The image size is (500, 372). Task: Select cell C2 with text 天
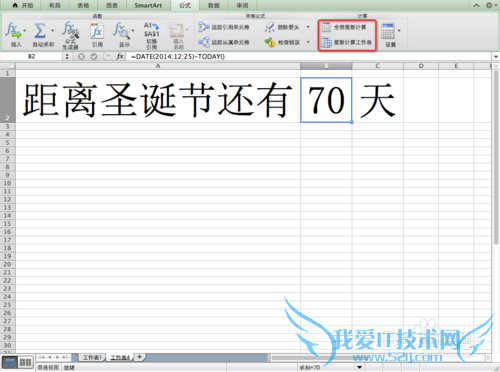(378, 100)
